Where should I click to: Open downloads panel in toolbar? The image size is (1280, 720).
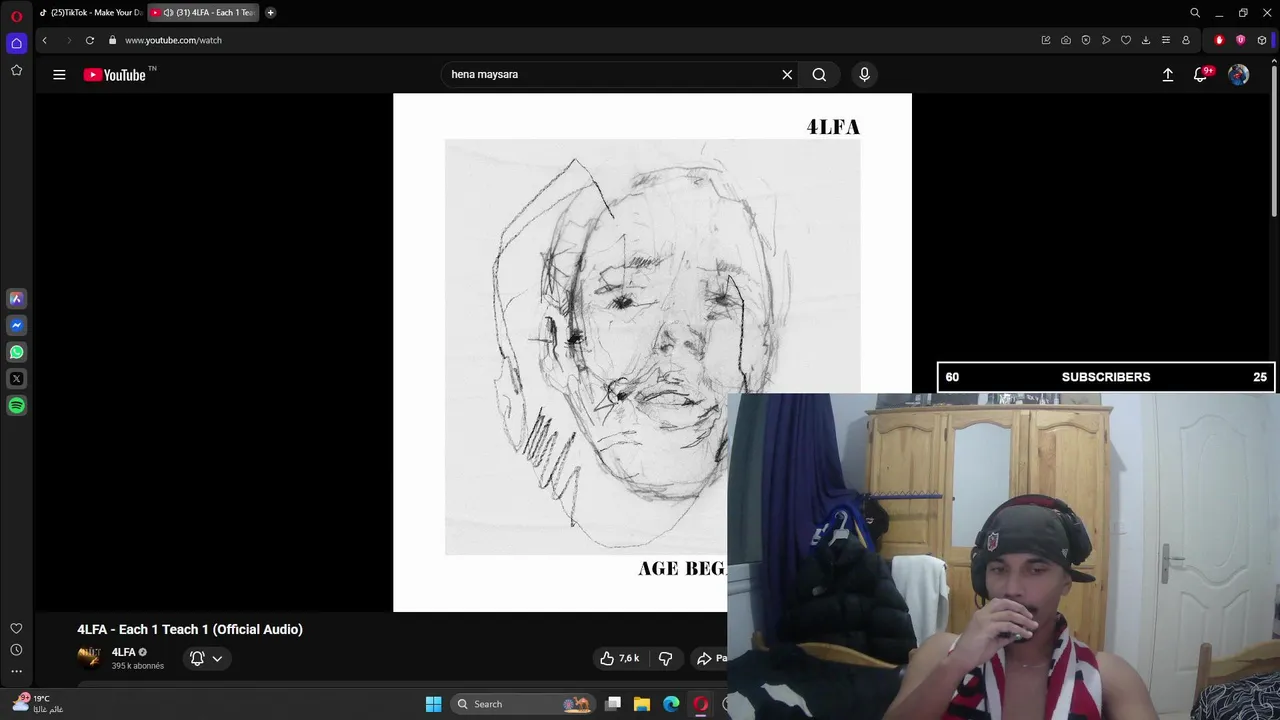coord(1146,40)
